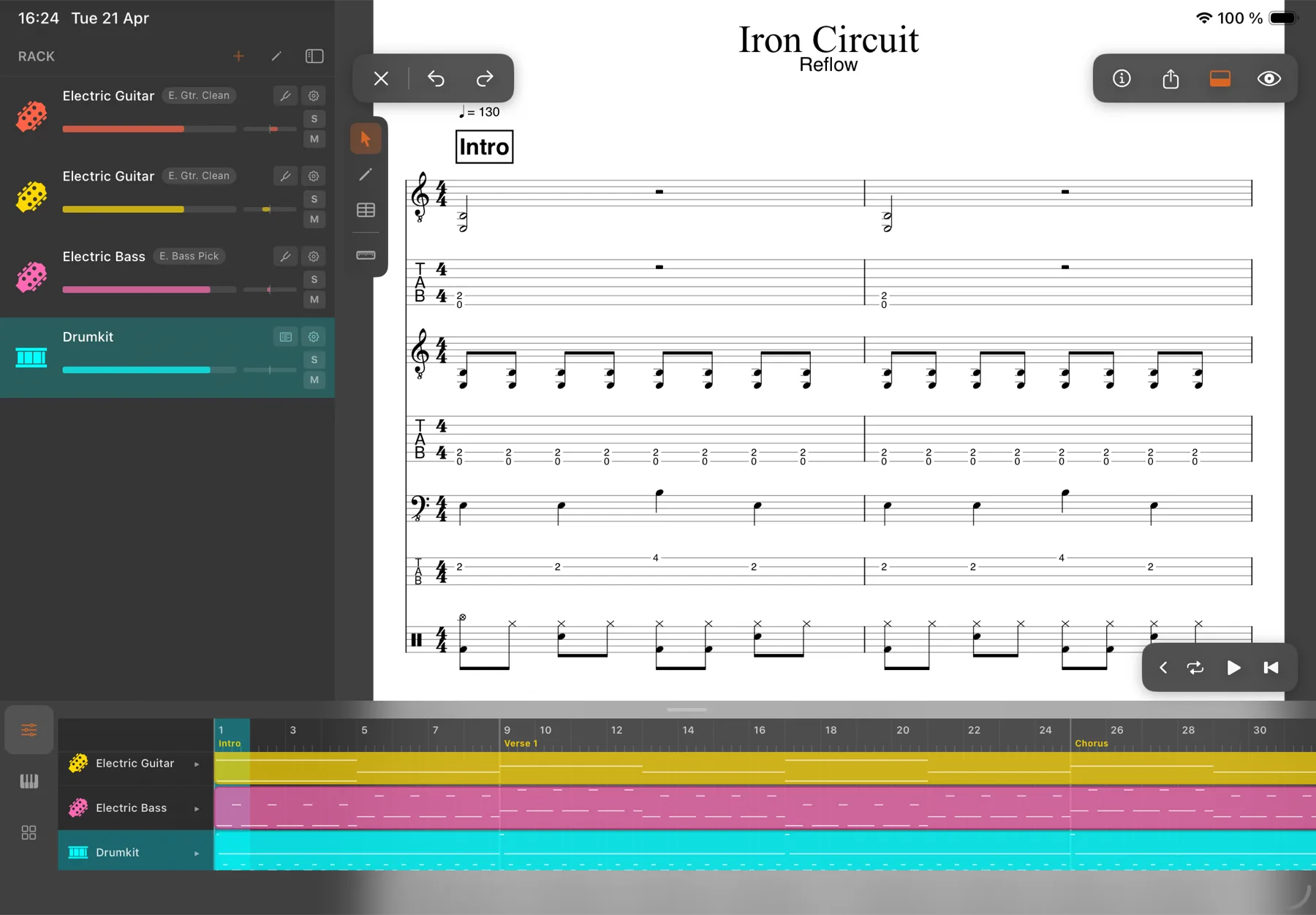Open Drumkit notation list icon
Image resolution: width=1316 pixels, height=915 pixels.
tap(285, 337)
